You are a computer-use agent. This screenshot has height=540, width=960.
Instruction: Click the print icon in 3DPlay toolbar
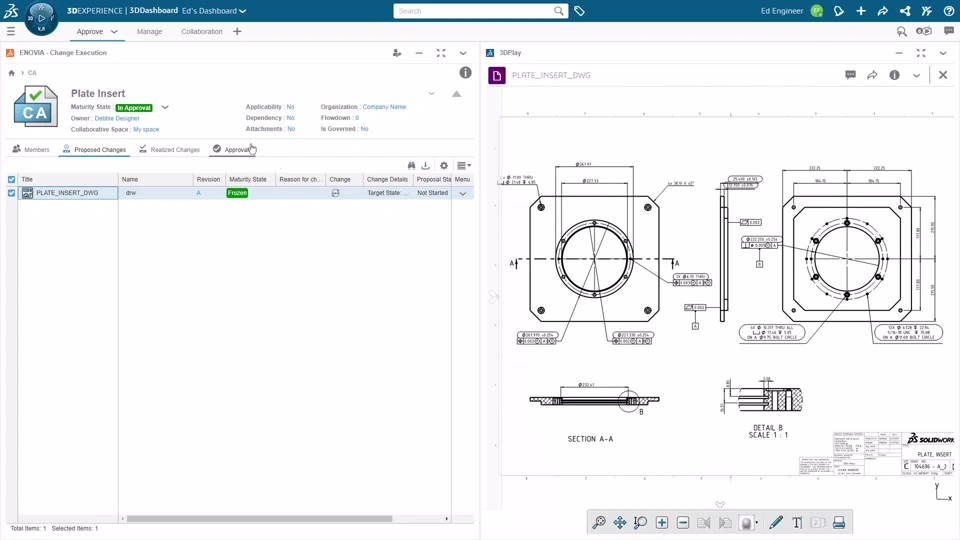coord(839,522)
